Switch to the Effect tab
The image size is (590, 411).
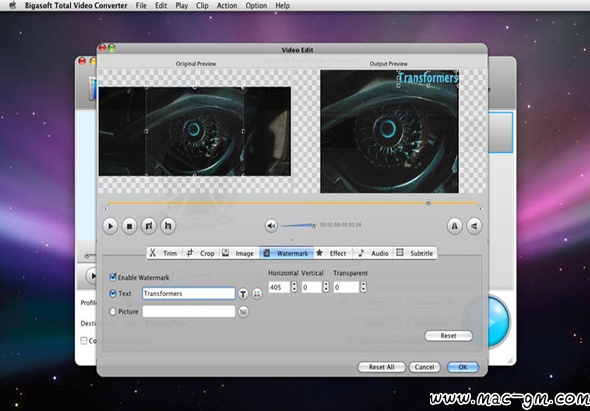(333, 253)
